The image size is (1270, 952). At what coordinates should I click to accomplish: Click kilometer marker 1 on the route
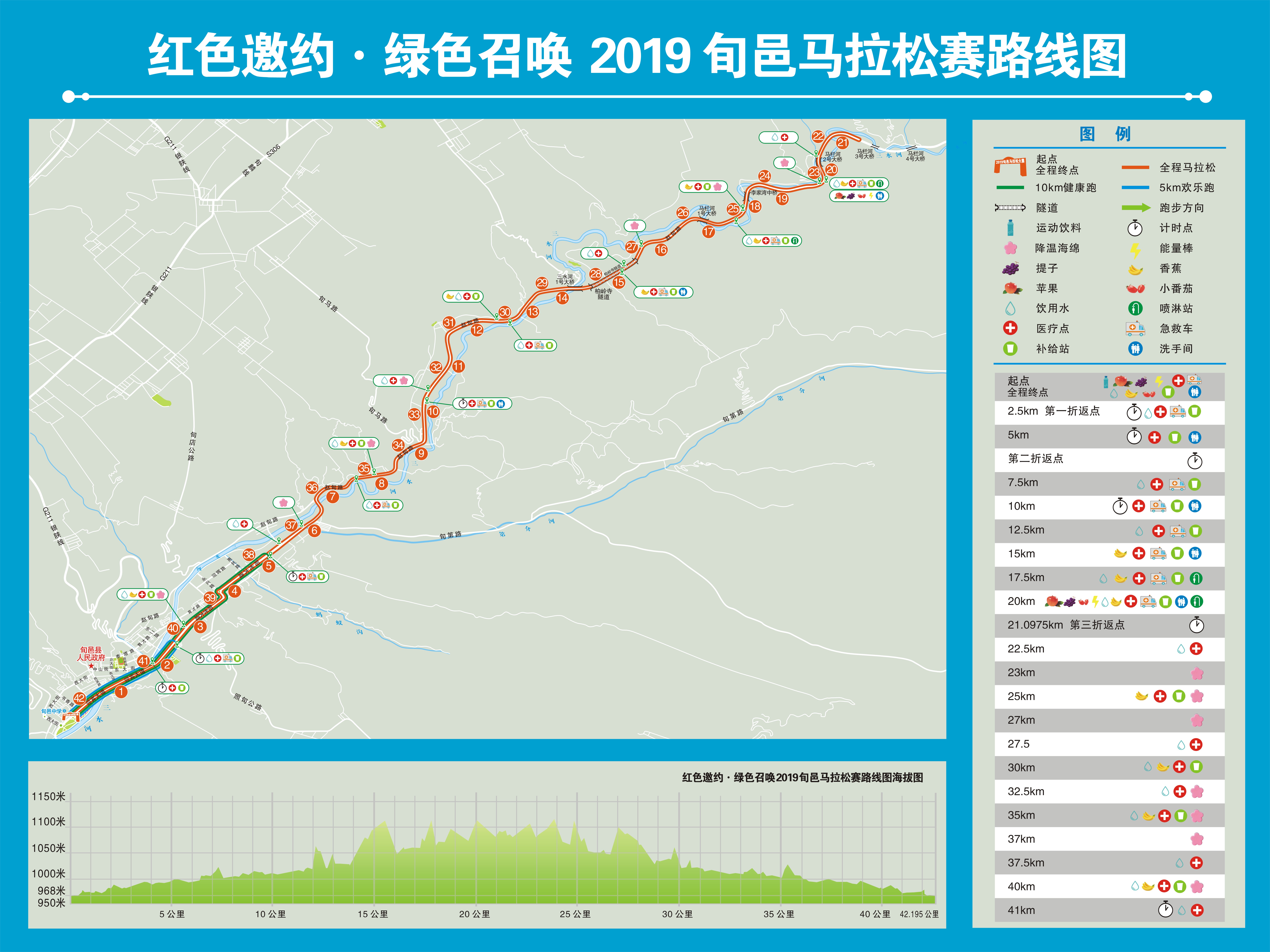(121, 691)
